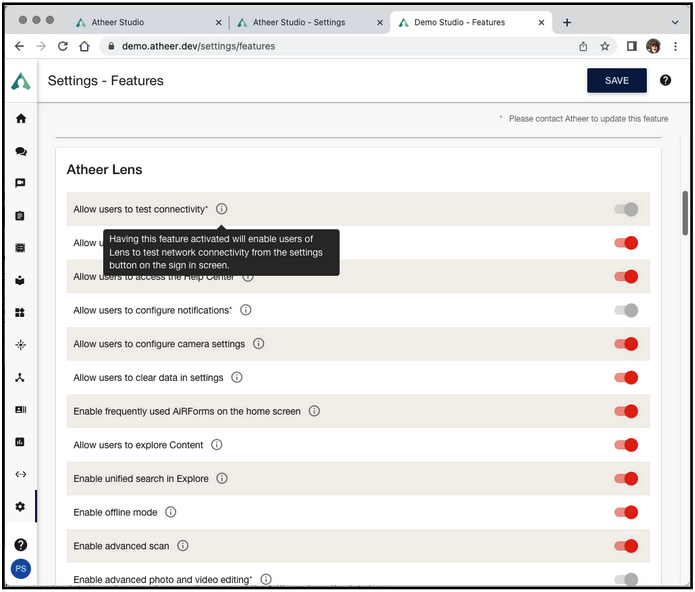This screenshot has height=592, width=695.
Task: Click info icon for offline mode
Action: click(x=171, y=512)
